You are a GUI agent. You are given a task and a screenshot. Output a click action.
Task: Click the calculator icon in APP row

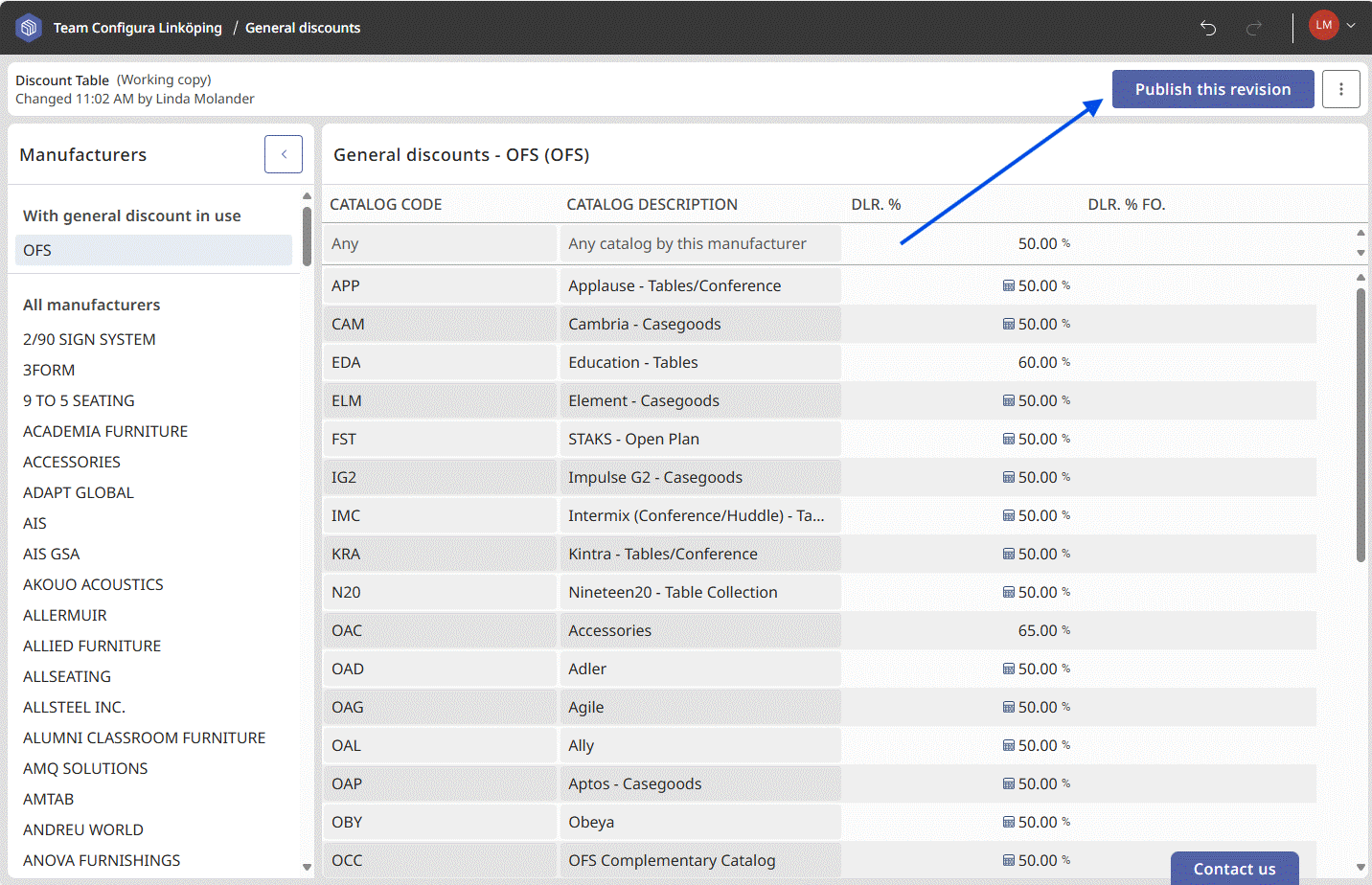pyautogui.click(x=1009, y=285)
